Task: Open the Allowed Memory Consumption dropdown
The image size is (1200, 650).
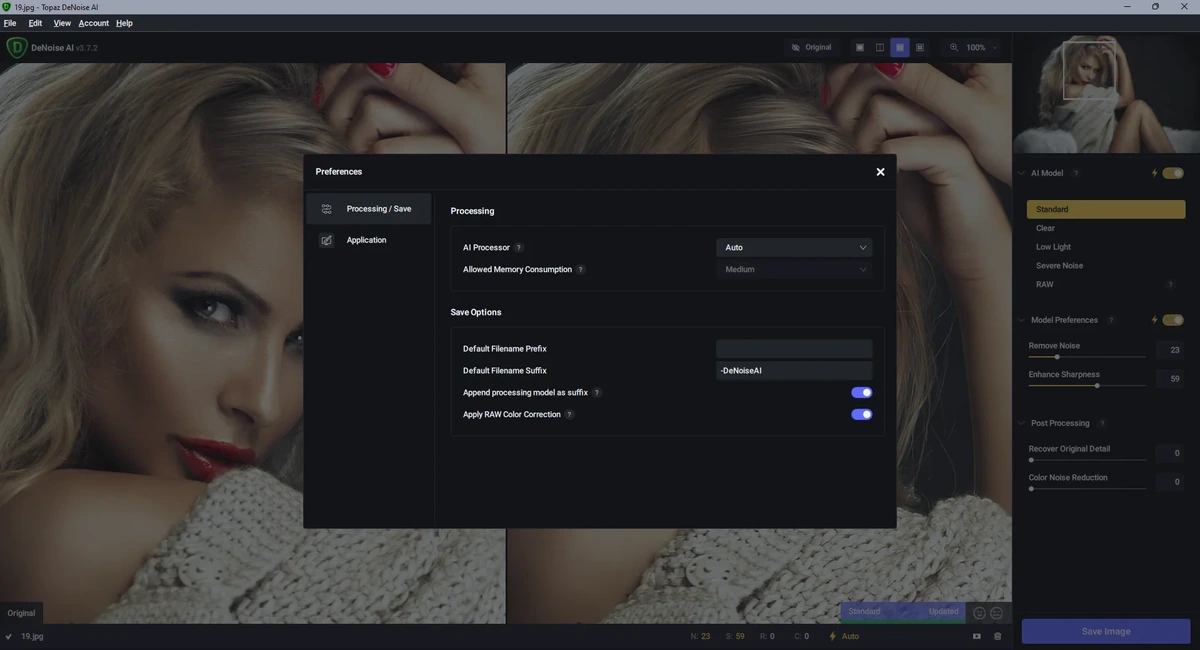Action: click(x=794, y=269)
